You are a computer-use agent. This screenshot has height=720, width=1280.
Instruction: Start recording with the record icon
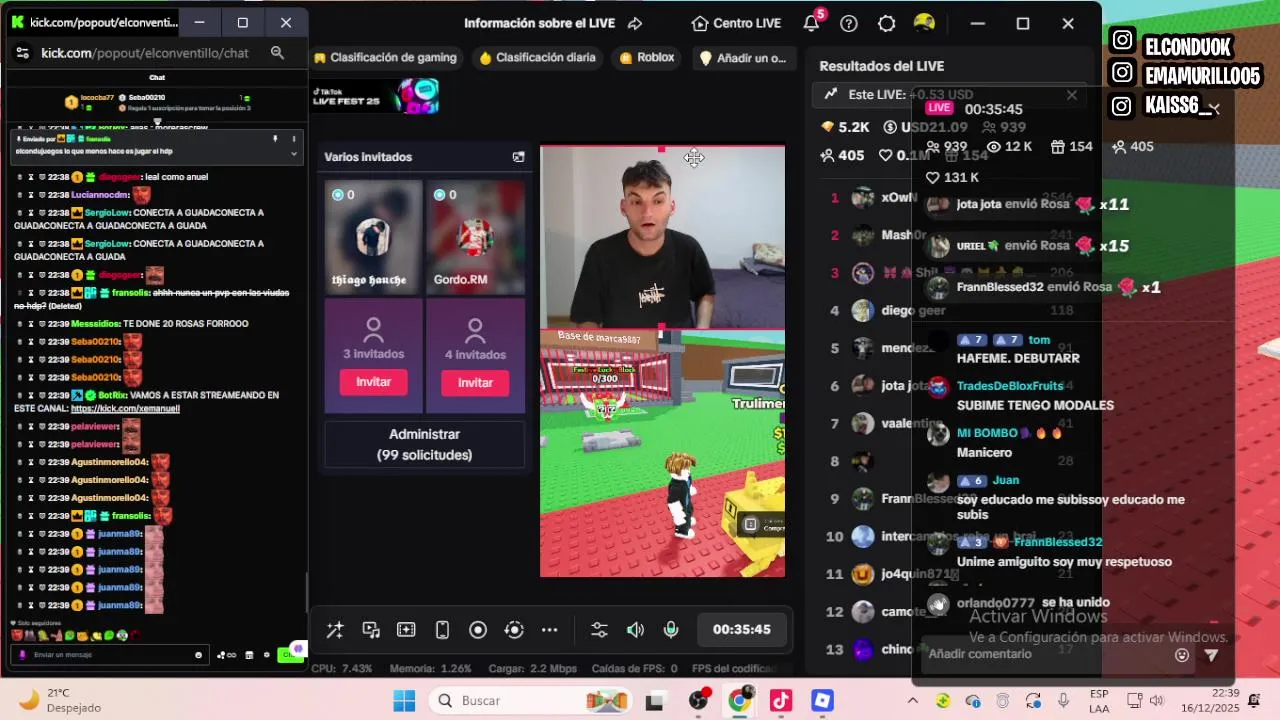478,630
